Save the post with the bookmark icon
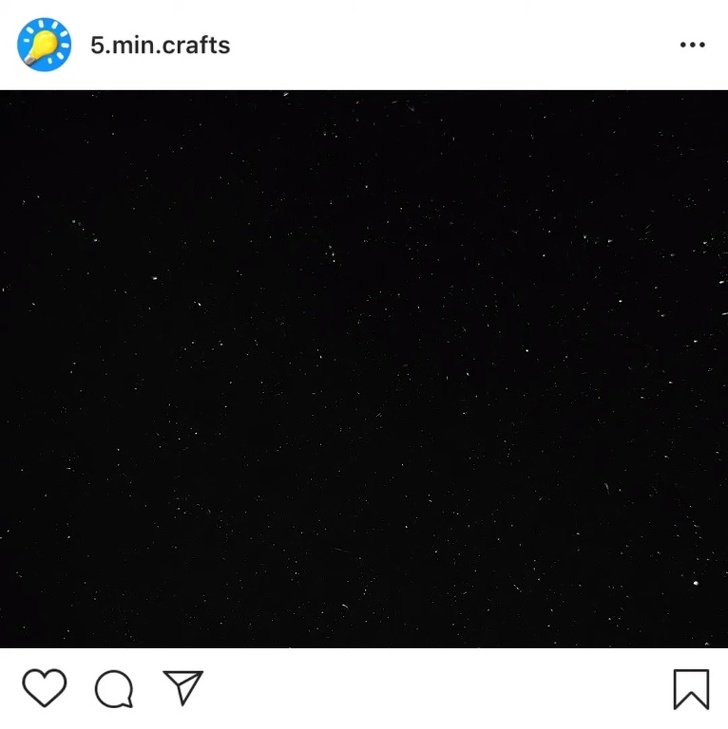The height and width of the screenshot is (729, 728). coord(691,689)
